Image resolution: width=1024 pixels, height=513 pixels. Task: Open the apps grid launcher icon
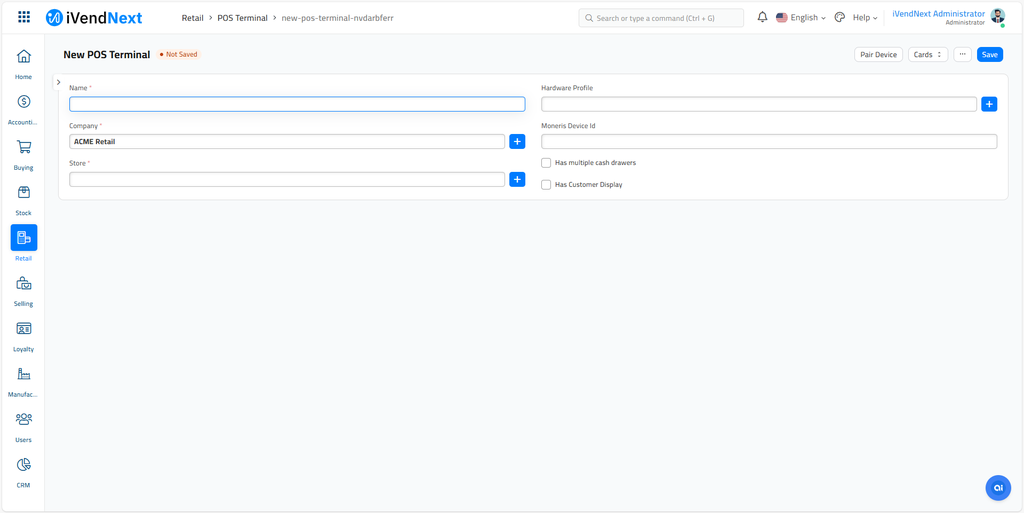[24, 17]
